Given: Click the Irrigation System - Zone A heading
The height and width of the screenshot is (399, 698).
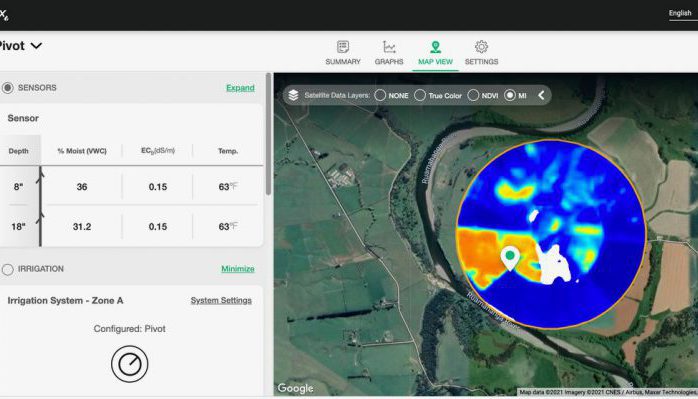Looking at the screenshot, I should click(65, 301).
